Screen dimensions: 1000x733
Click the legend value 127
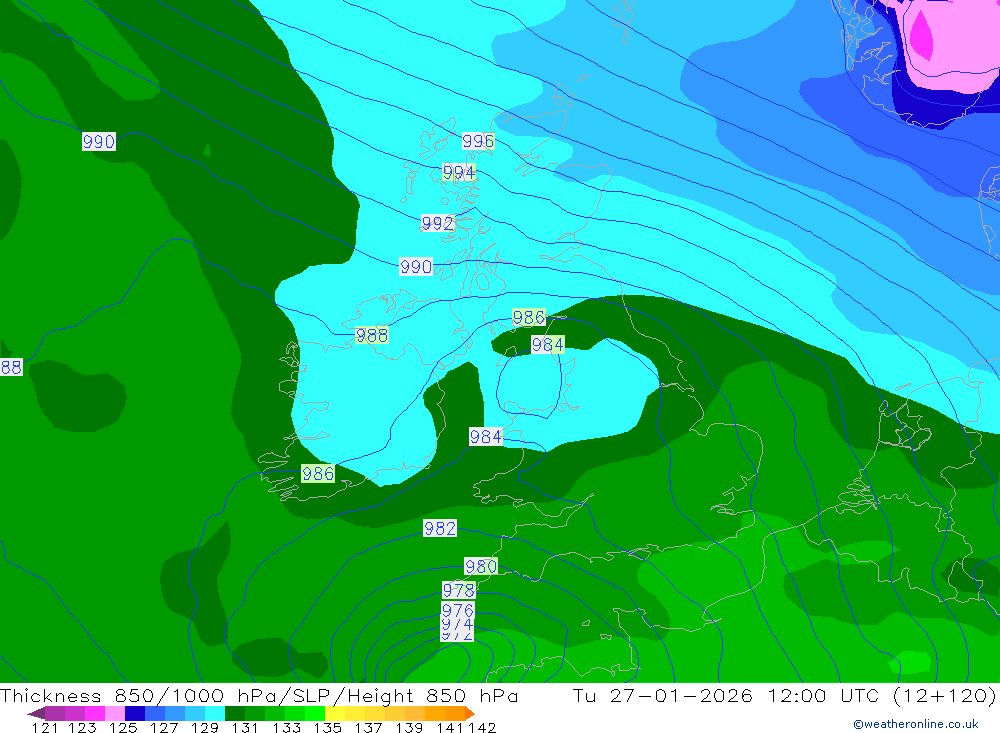[164, 728]
